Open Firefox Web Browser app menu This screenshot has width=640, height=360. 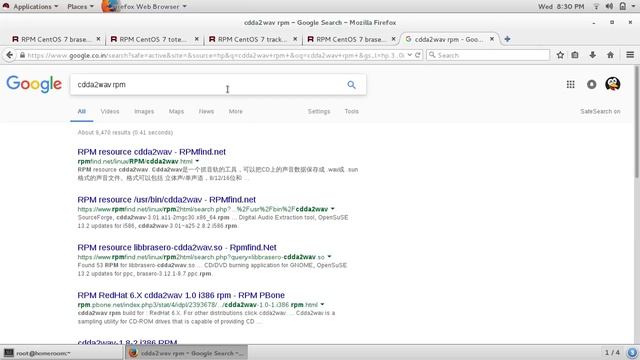pos(144,7)
